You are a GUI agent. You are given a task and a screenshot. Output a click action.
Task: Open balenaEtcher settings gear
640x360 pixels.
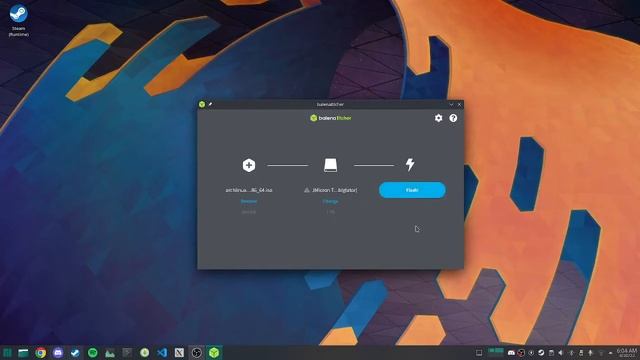pyautogui.click(x=438, y=118)
